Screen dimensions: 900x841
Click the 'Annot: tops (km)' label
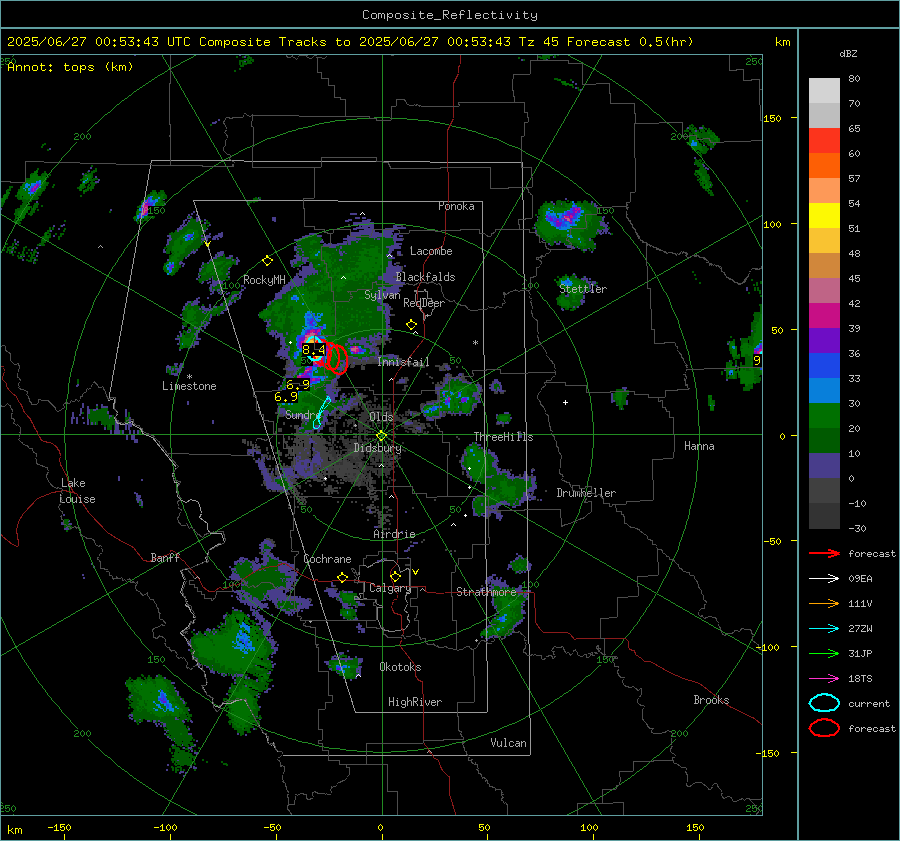(x=70, y=67)
